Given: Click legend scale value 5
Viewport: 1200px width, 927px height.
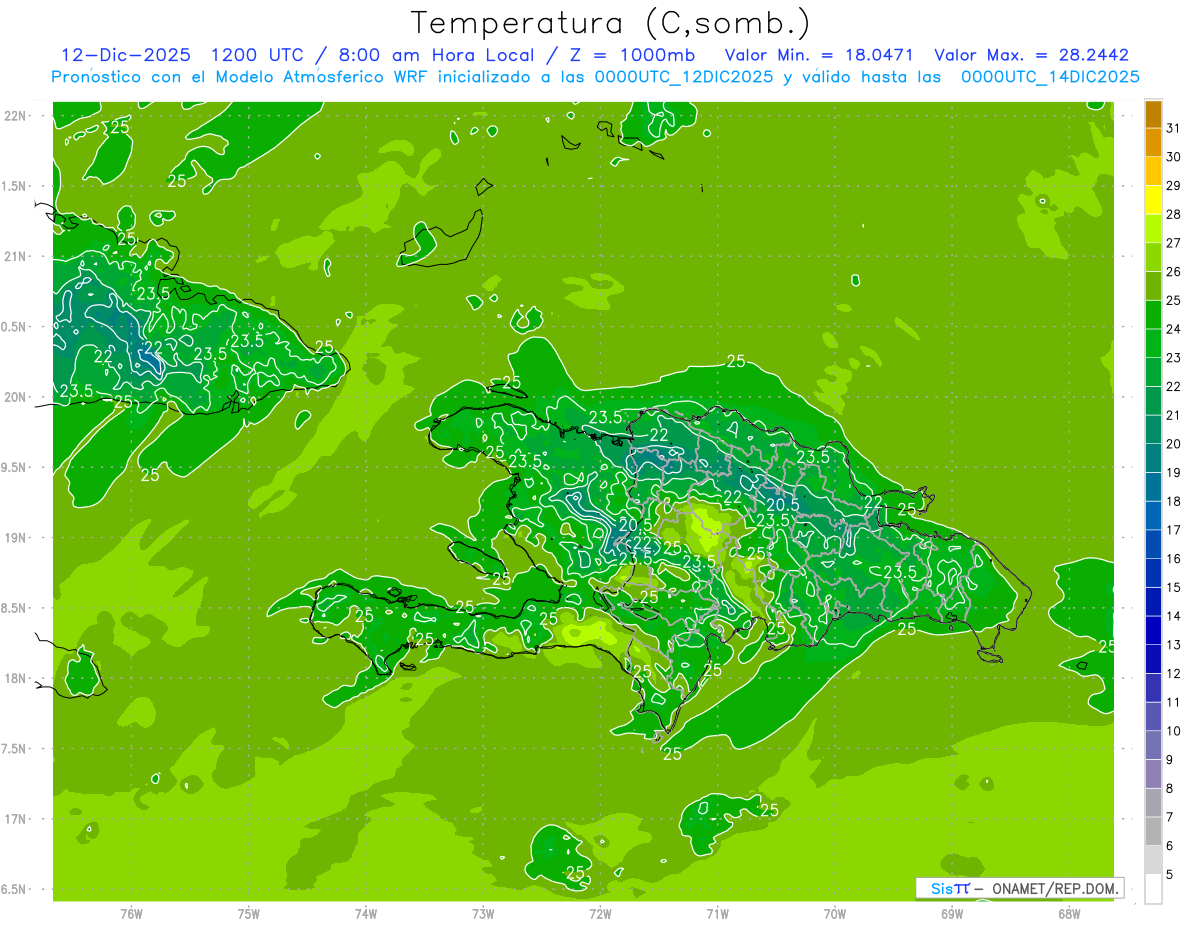Looking at the screenshot, I should click(1171, 875).
